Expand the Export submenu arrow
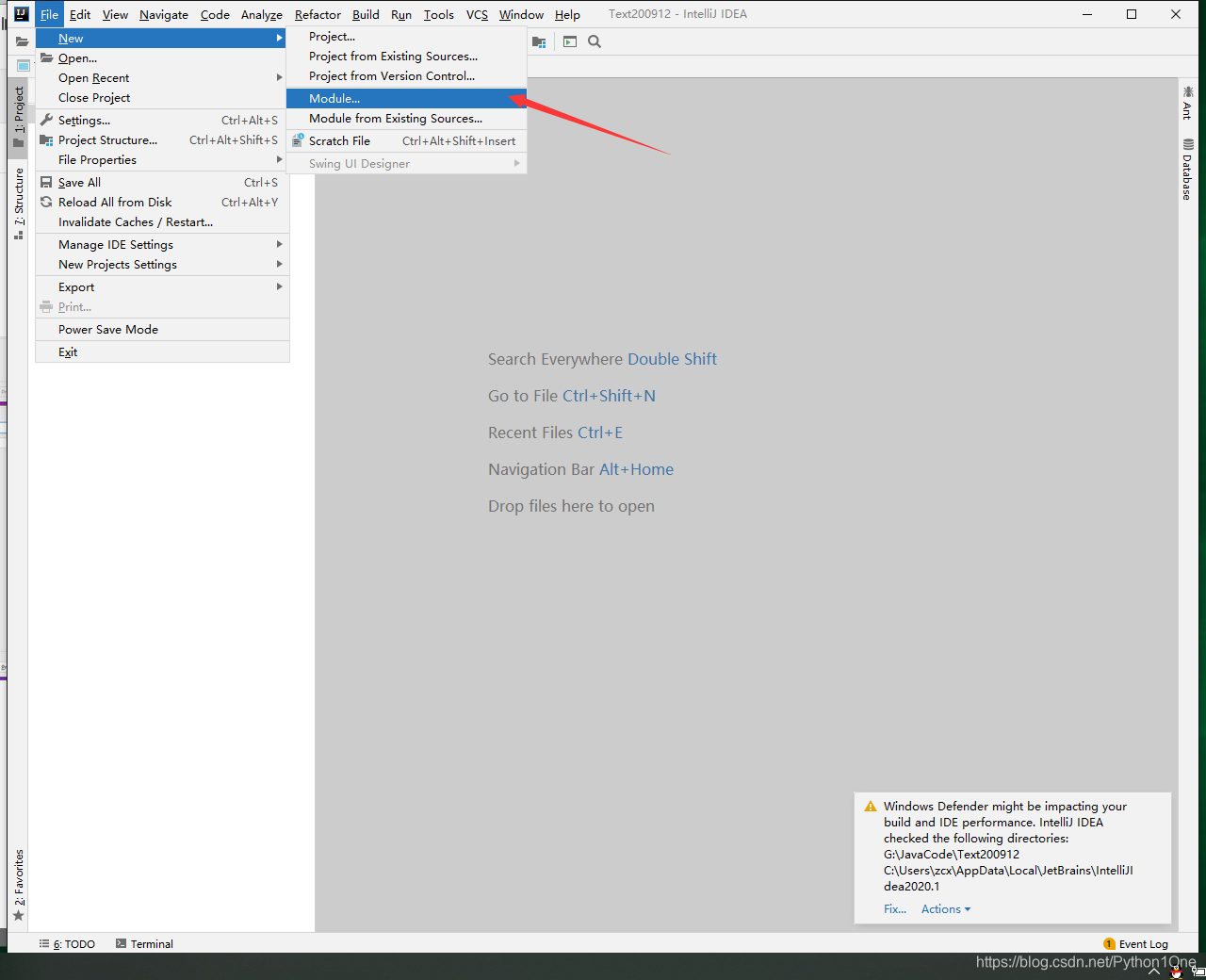This screenshot has width=1206, height=980. click(279, 286)
